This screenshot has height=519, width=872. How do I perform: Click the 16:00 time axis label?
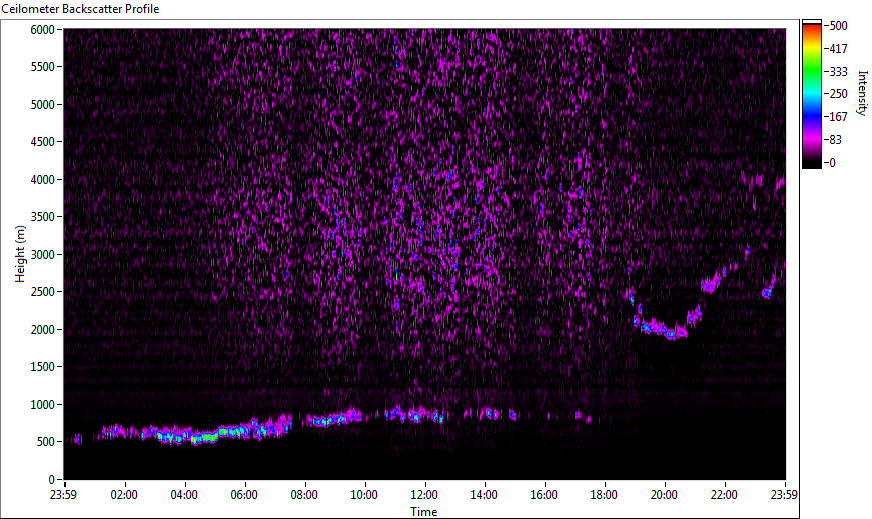pyautogui.click(x=544, y=495)
